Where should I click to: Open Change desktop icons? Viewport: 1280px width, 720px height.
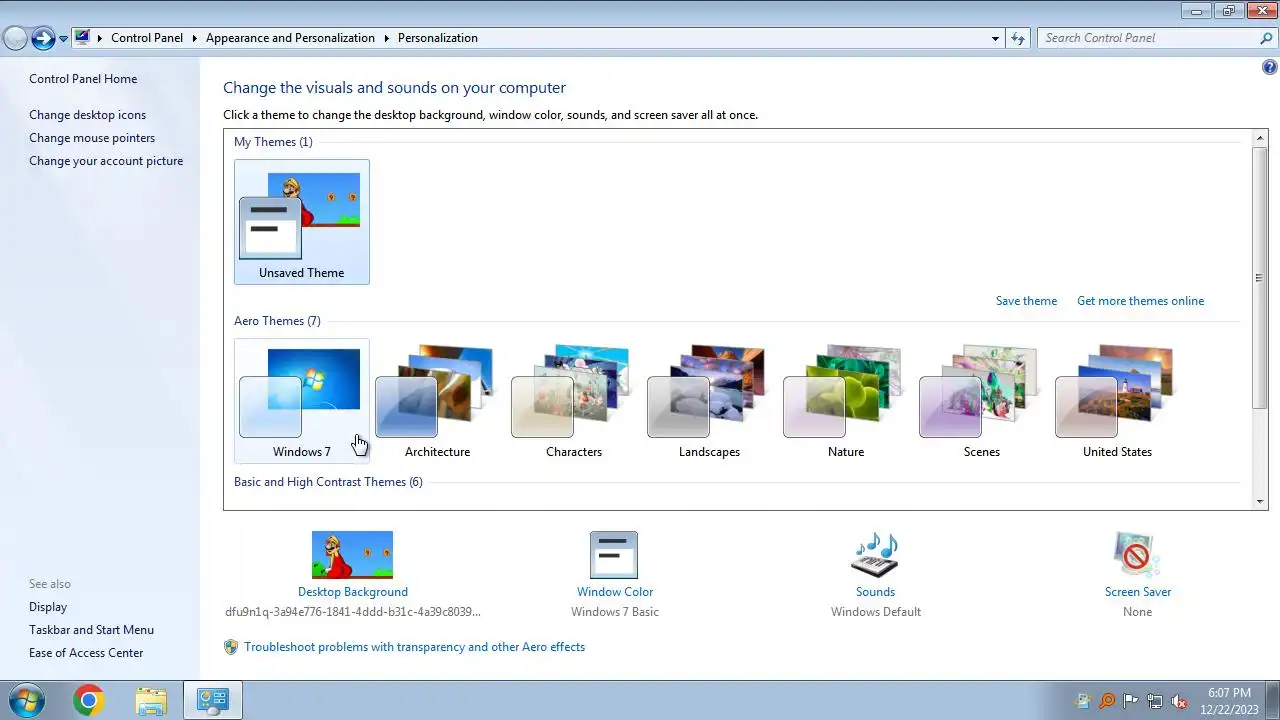click(87, 115)
